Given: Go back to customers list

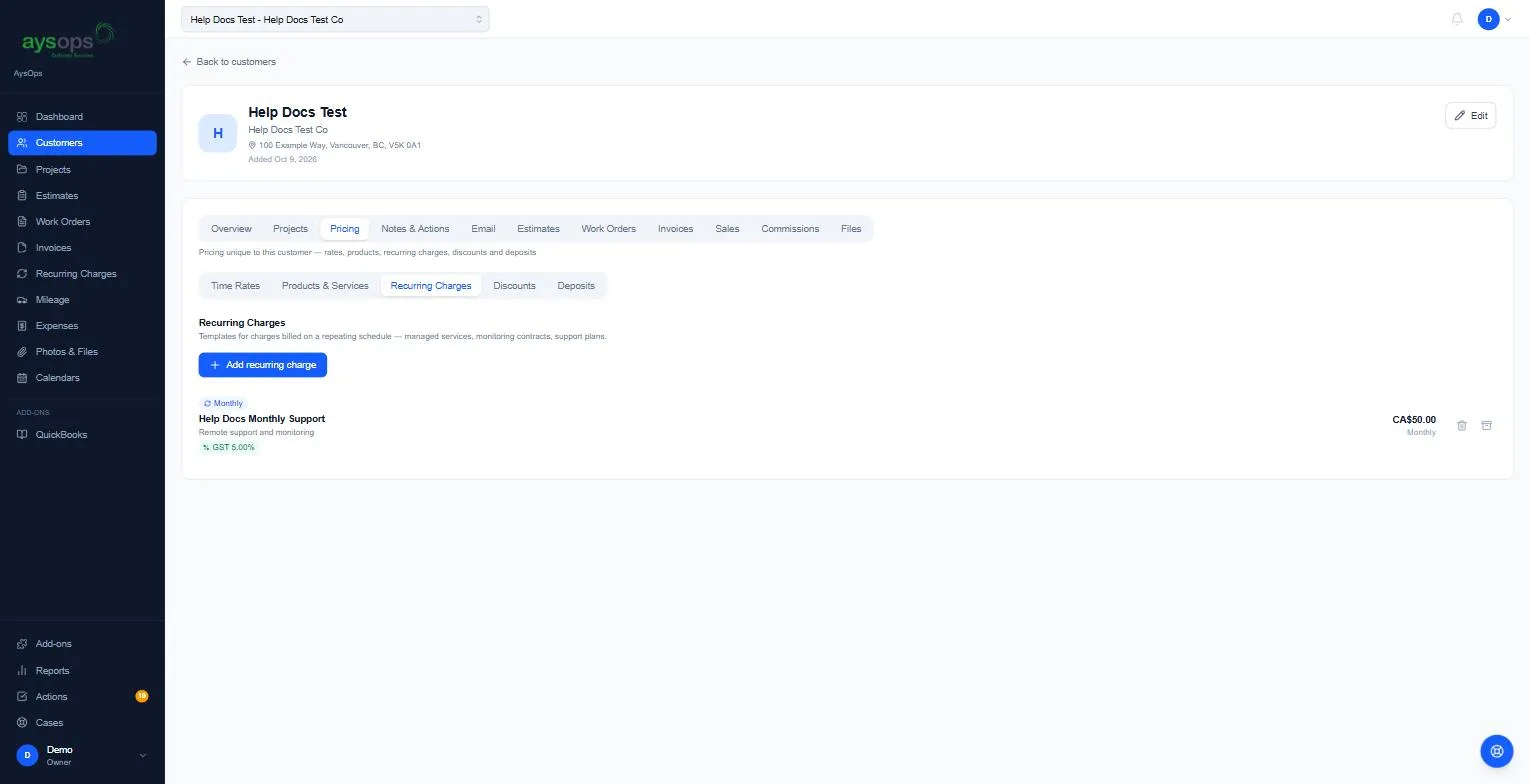Looking at the screenshot, I should click(x=229, y=62).
